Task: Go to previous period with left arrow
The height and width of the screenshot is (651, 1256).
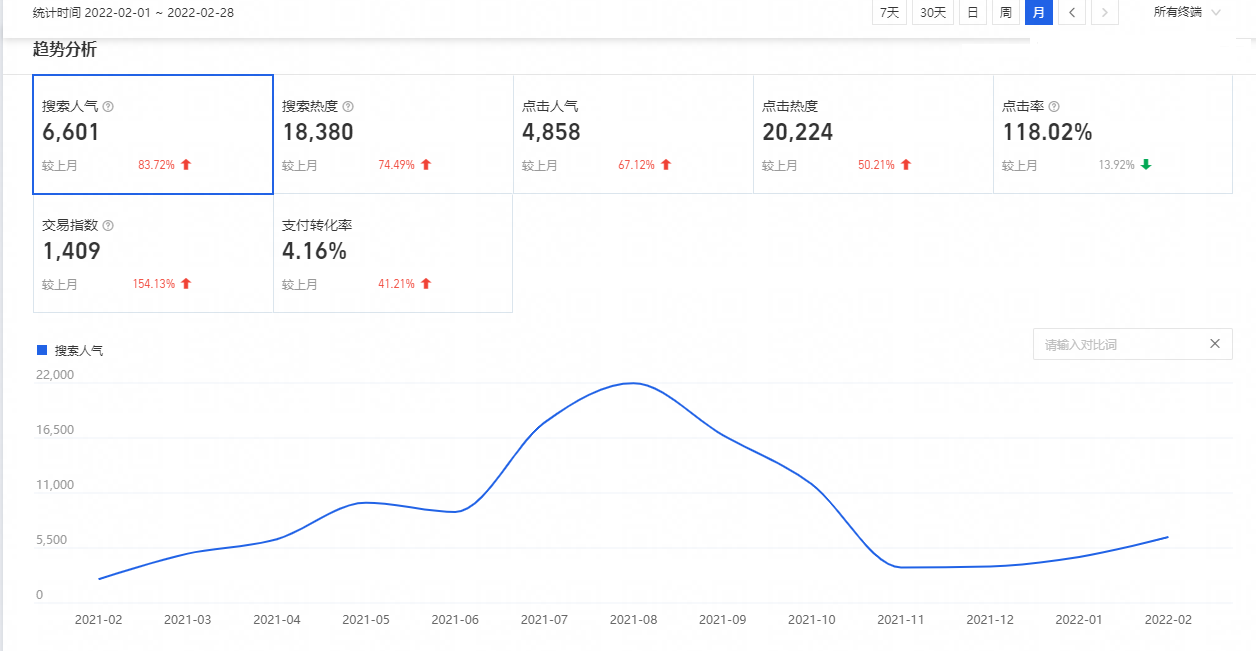Action: coord(1072,13)
